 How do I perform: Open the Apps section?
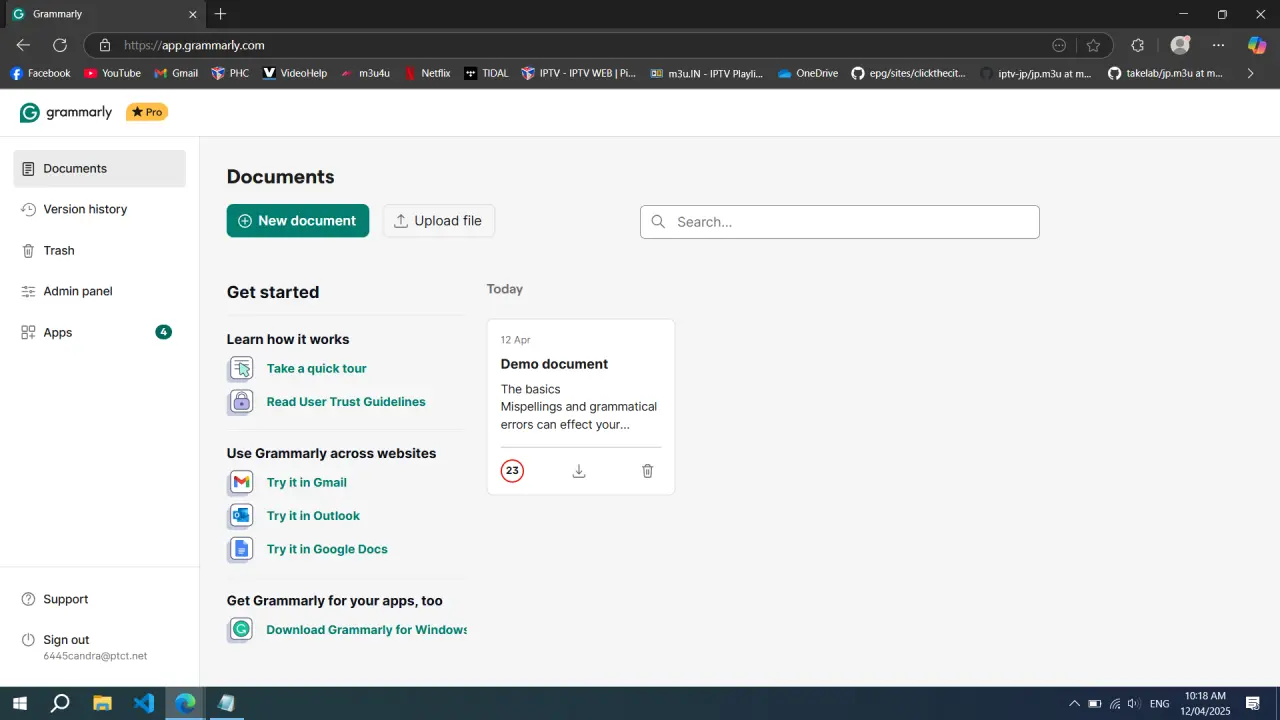99,333
